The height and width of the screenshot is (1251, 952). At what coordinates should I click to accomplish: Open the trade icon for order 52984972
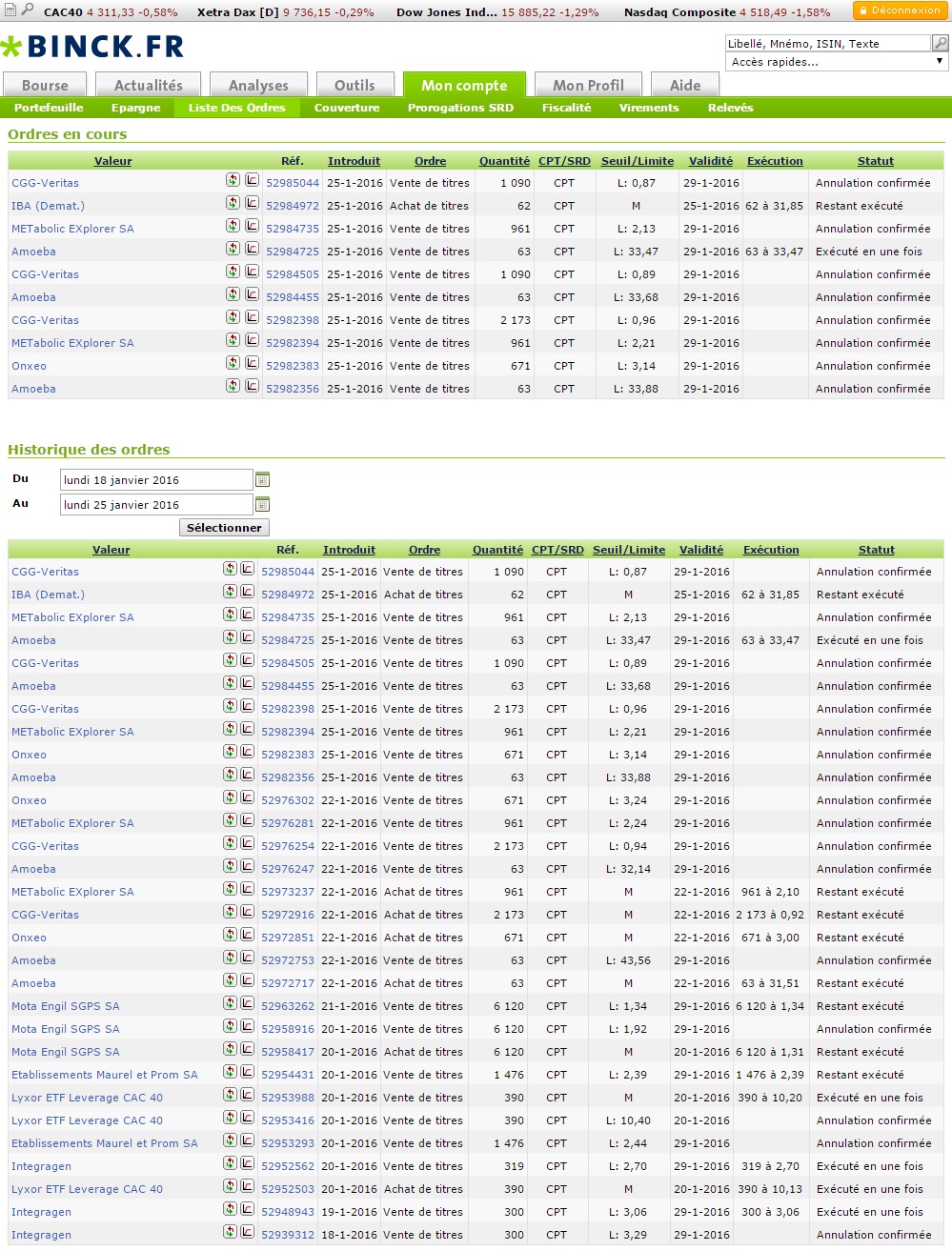click(x=233, y=202)
